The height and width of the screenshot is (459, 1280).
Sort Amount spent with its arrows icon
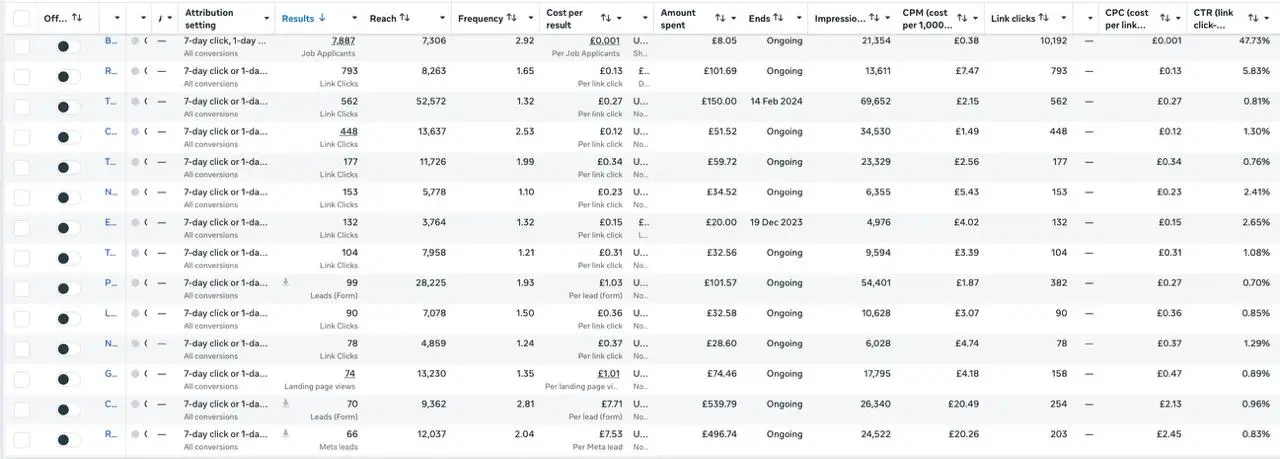[720, 18]
